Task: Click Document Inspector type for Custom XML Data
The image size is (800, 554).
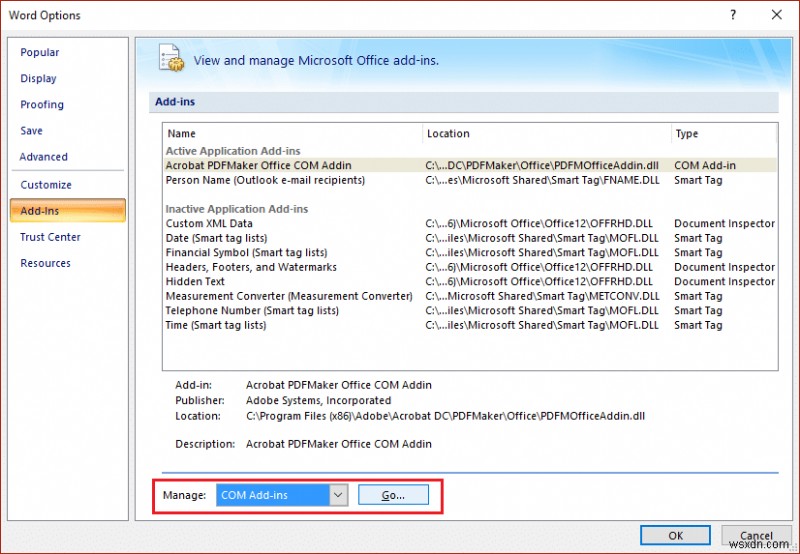Action: pyautogui.click(x=724, y=223)
